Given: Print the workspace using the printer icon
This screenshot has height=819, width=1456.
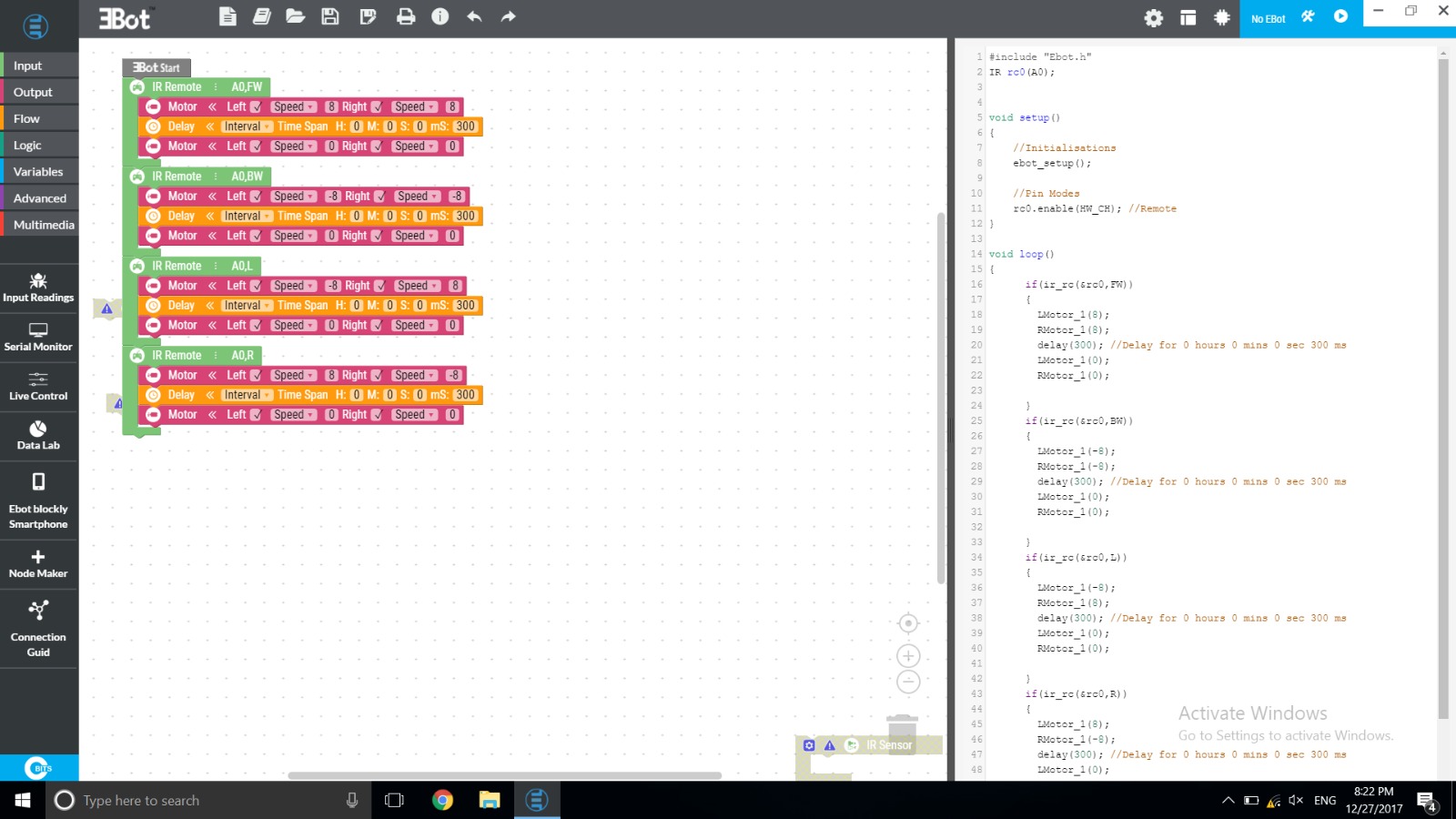Looking at the screenshot, I should click(406, 16).
